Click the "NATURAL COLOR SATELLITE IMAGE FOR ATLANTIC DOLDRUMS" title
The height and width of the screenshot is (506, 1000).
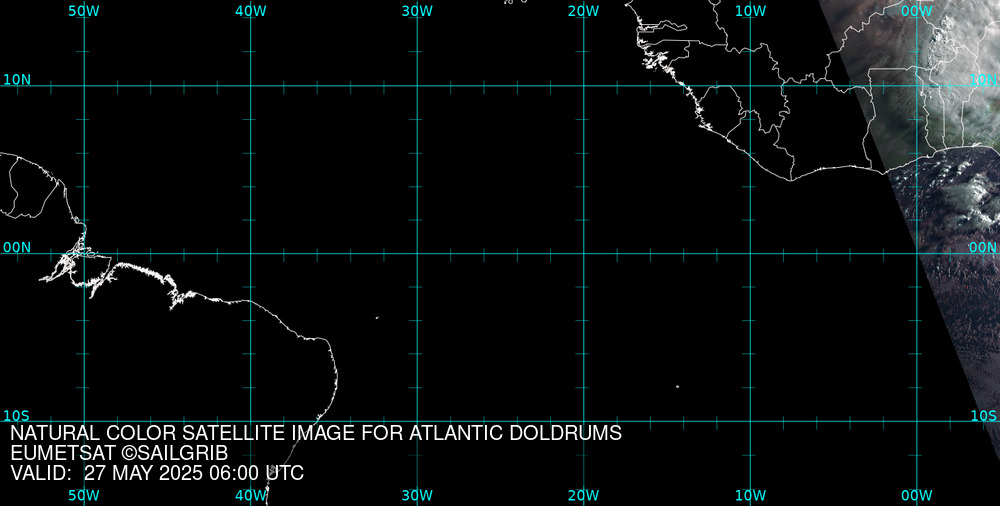316,433
